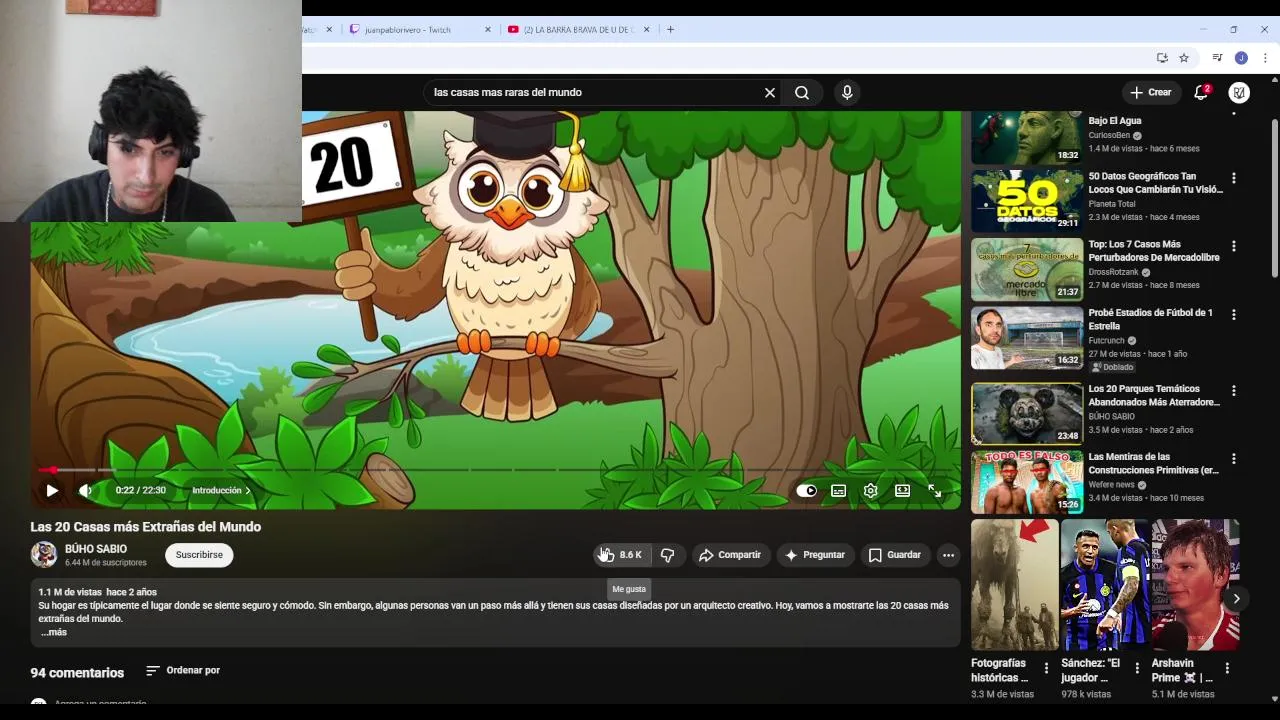Image resolution: width=1280 pixels, height=720 pixels.
Task: Close the LA BARRA BRAVA tab
Action: (x=646, y=30)
